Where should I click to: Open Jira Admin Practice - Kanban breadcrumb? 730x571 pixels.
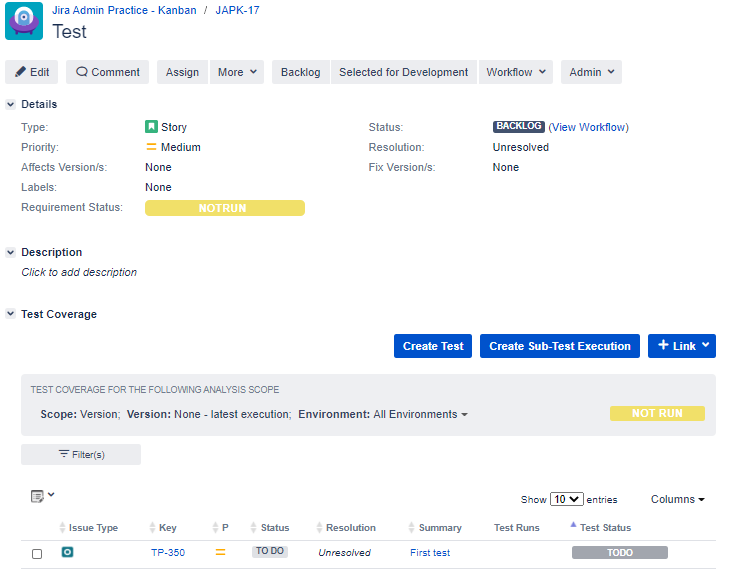[x=124, y=10]
